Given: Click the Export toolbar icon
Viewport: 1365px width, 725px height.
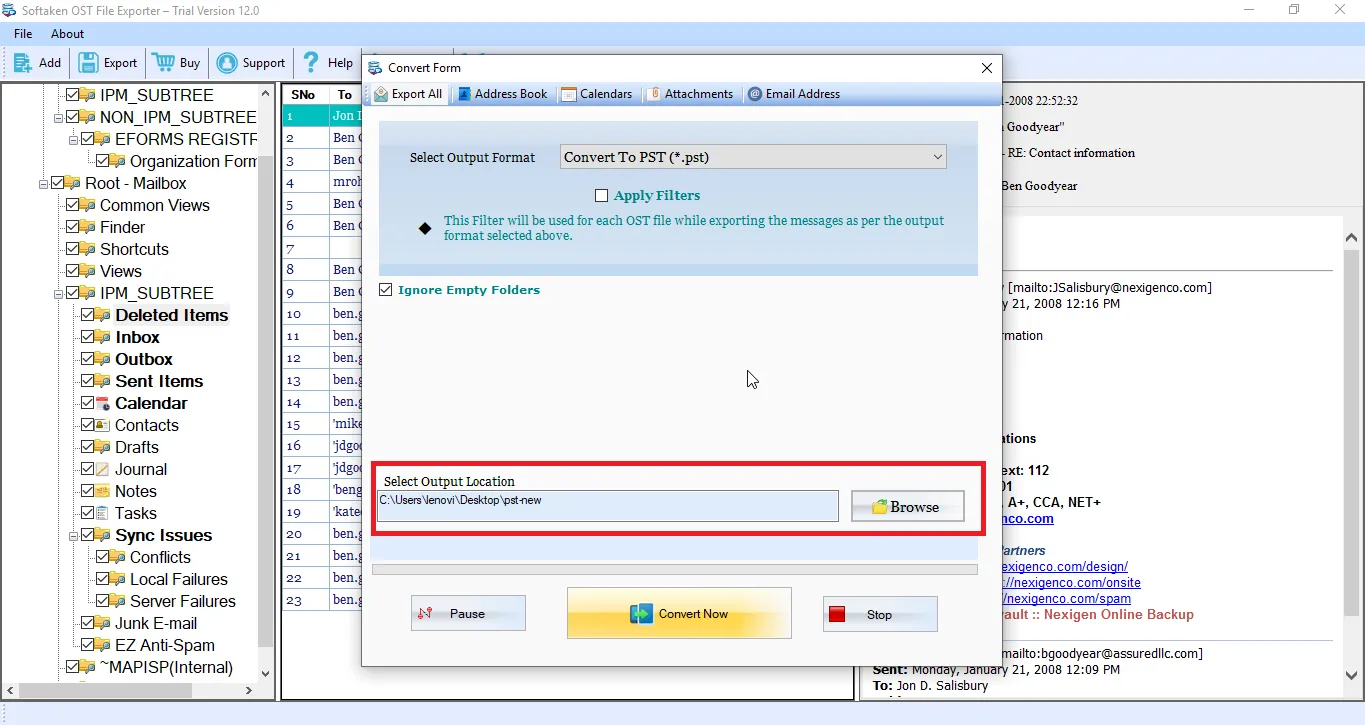Looking at the screenshot, I should (88, 62).
